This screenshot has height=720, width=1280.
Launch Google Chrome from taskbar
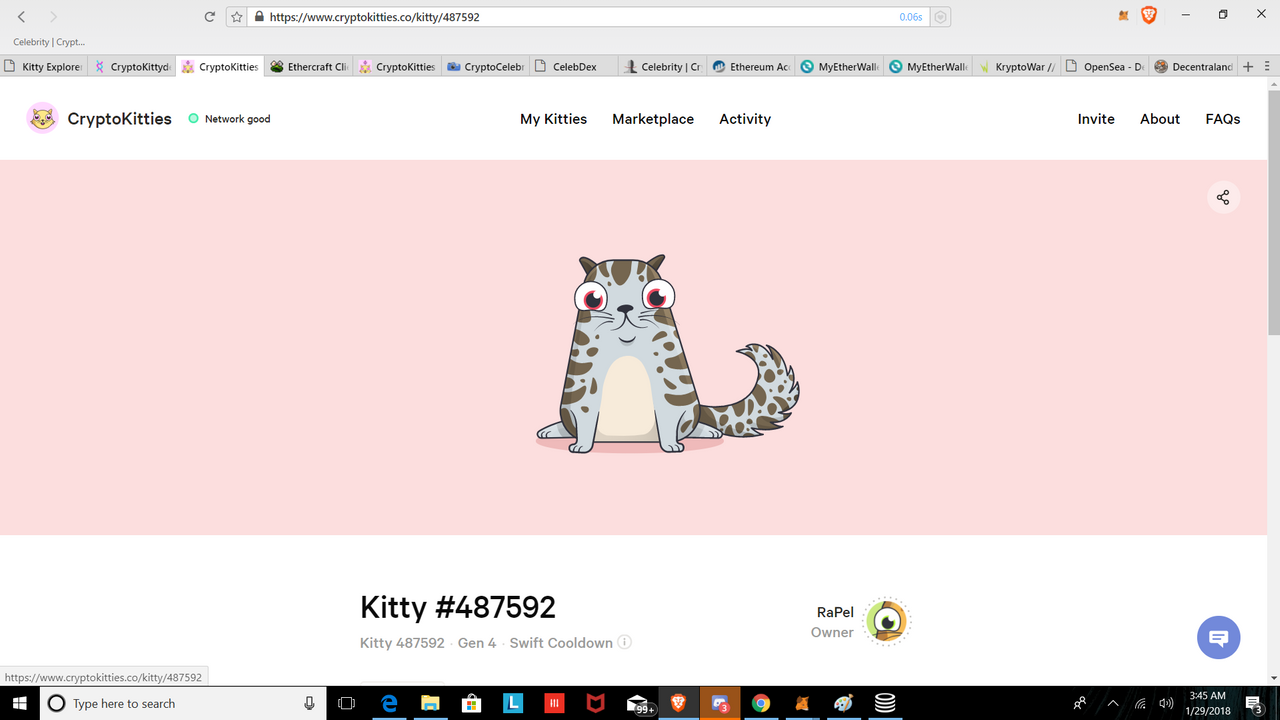pos(761,703)
